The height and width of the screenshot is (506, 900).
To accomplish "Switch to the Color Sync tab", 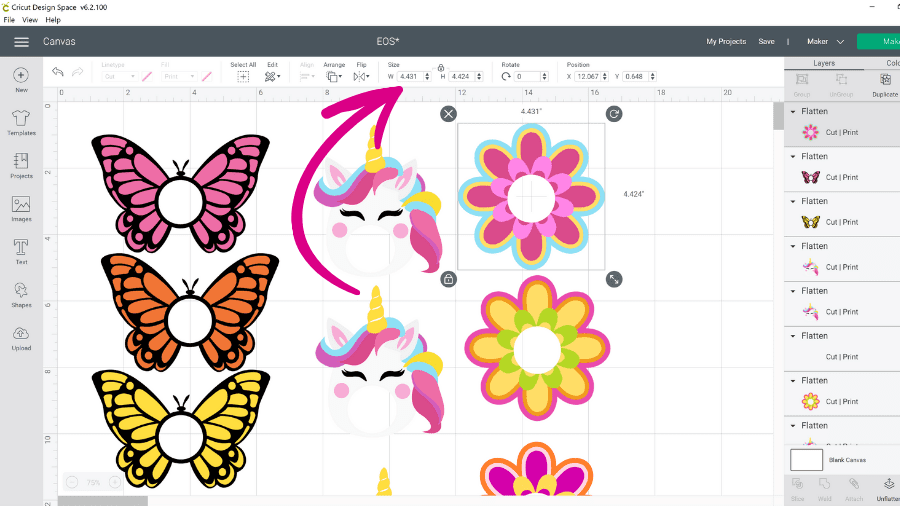I will click(892, 63).
